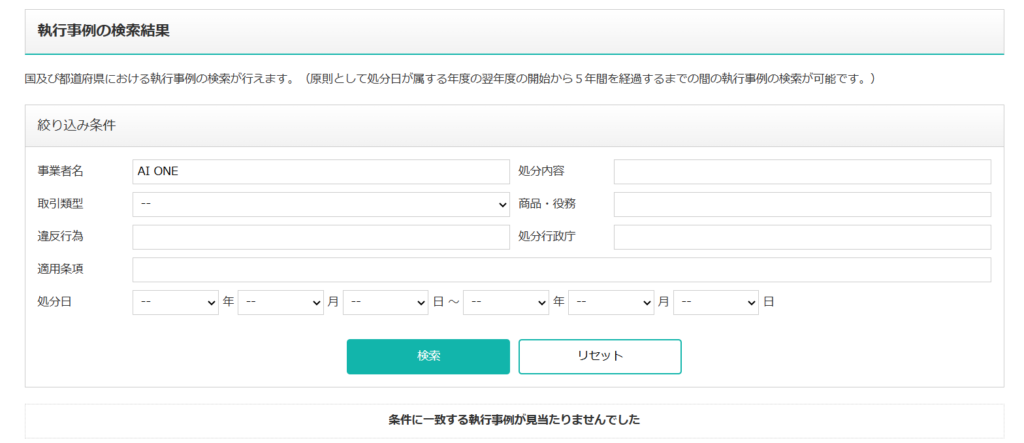This screenshot has width=1024, height=443.
Task: Expand the 処分日 end day dropdown
Action: tap(716, 302)
